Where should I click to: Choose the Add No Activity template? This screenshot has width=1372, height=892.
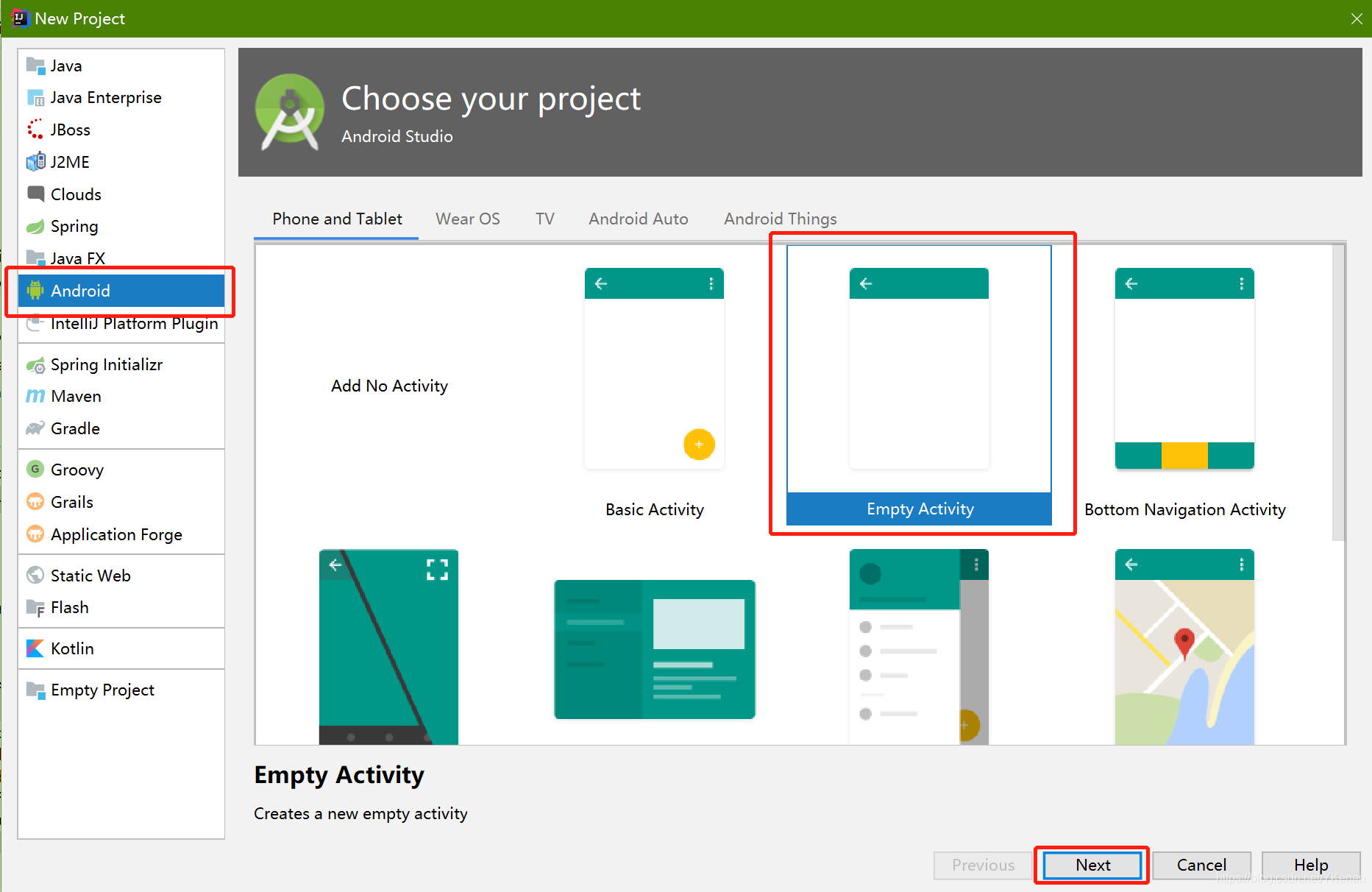click(x=389, y=386)
